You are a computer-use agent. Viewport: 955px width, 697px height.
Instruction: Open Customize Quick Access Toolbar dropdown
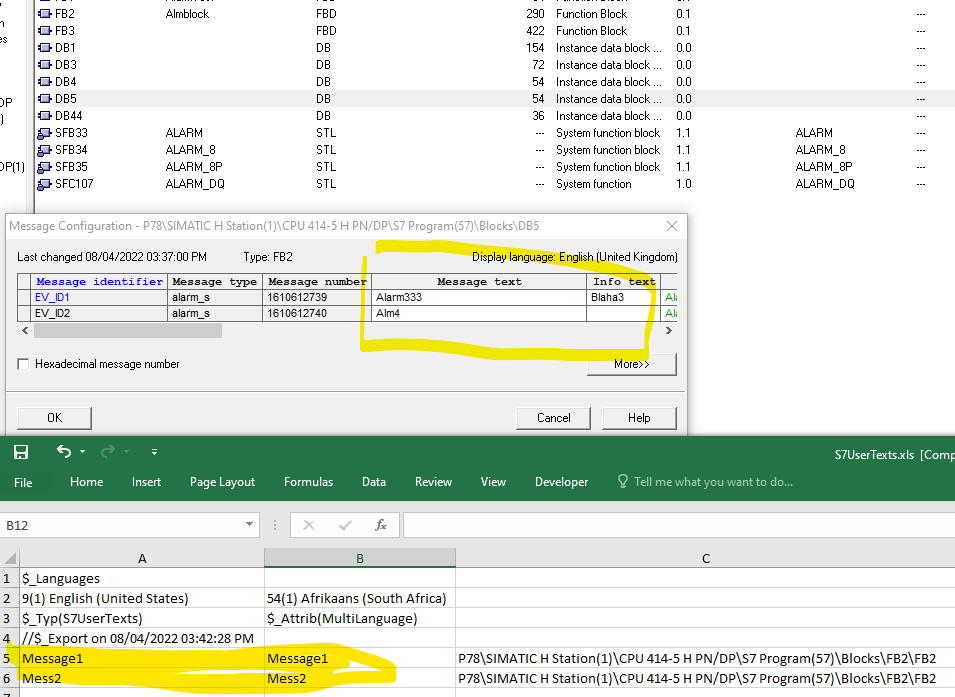point(154,452)
